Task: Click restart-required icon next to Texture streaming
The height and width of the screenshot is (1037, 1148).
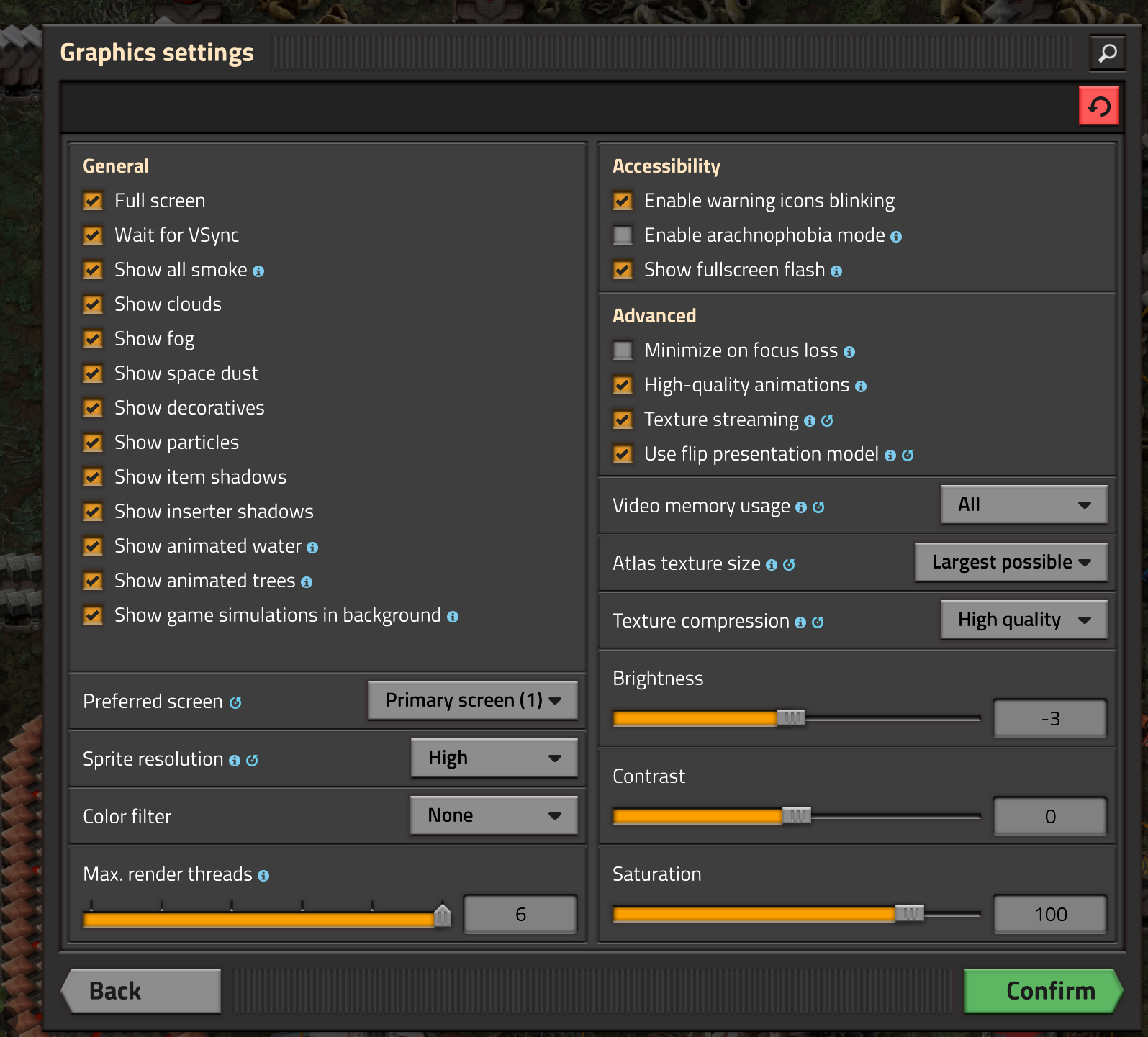Action: point(827,421)
